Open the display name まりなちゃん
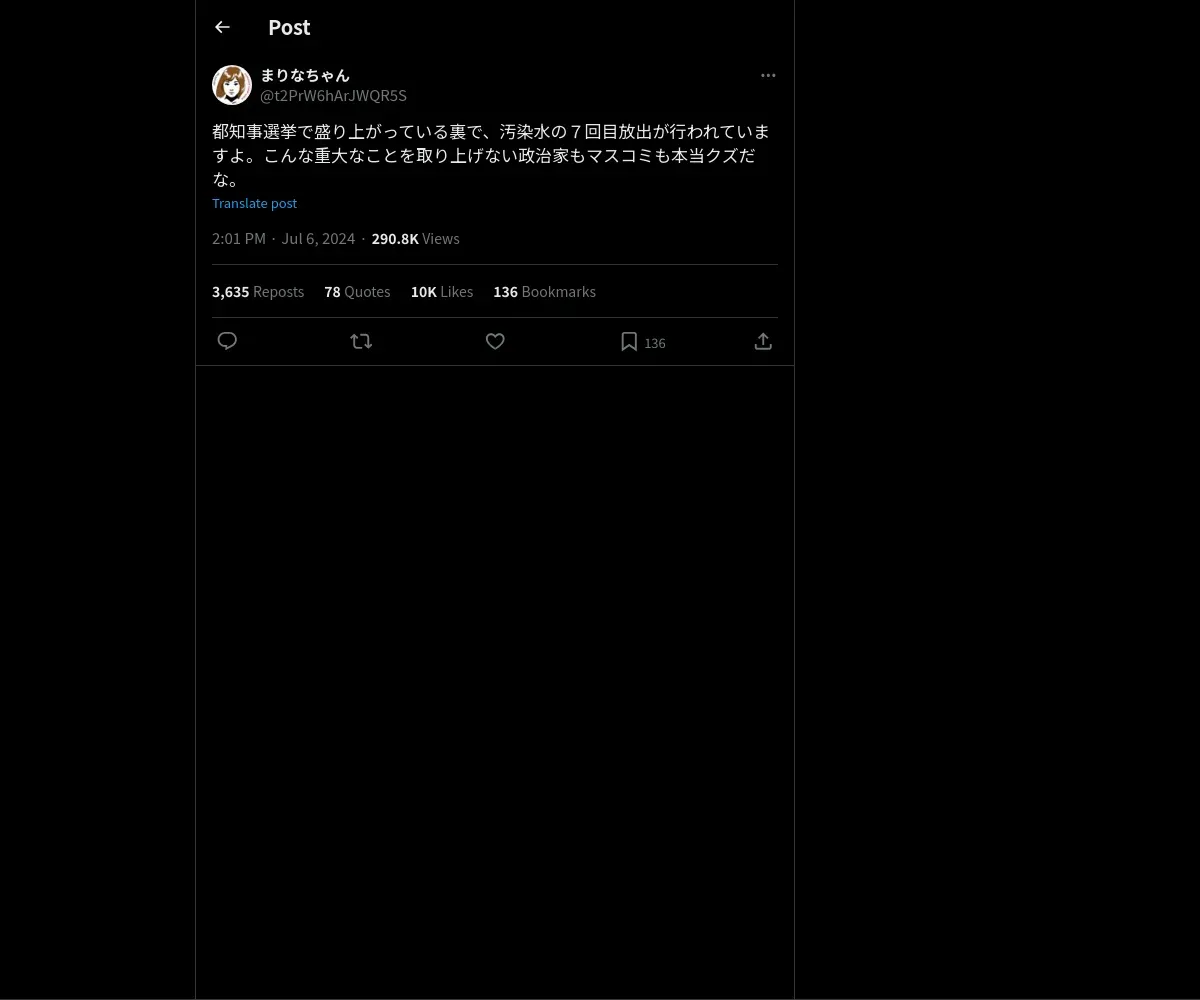Viewport: 1200px width, 1000px height. (x=305, y=75)
